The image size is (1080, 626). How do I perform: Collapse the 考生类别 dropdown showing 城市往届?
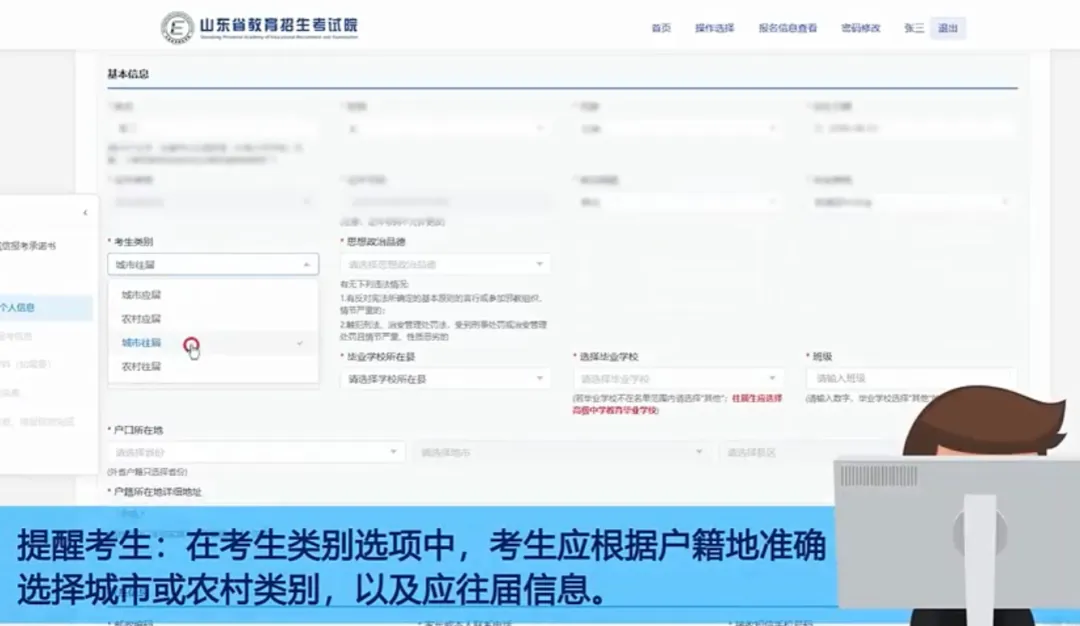point(213,264)
